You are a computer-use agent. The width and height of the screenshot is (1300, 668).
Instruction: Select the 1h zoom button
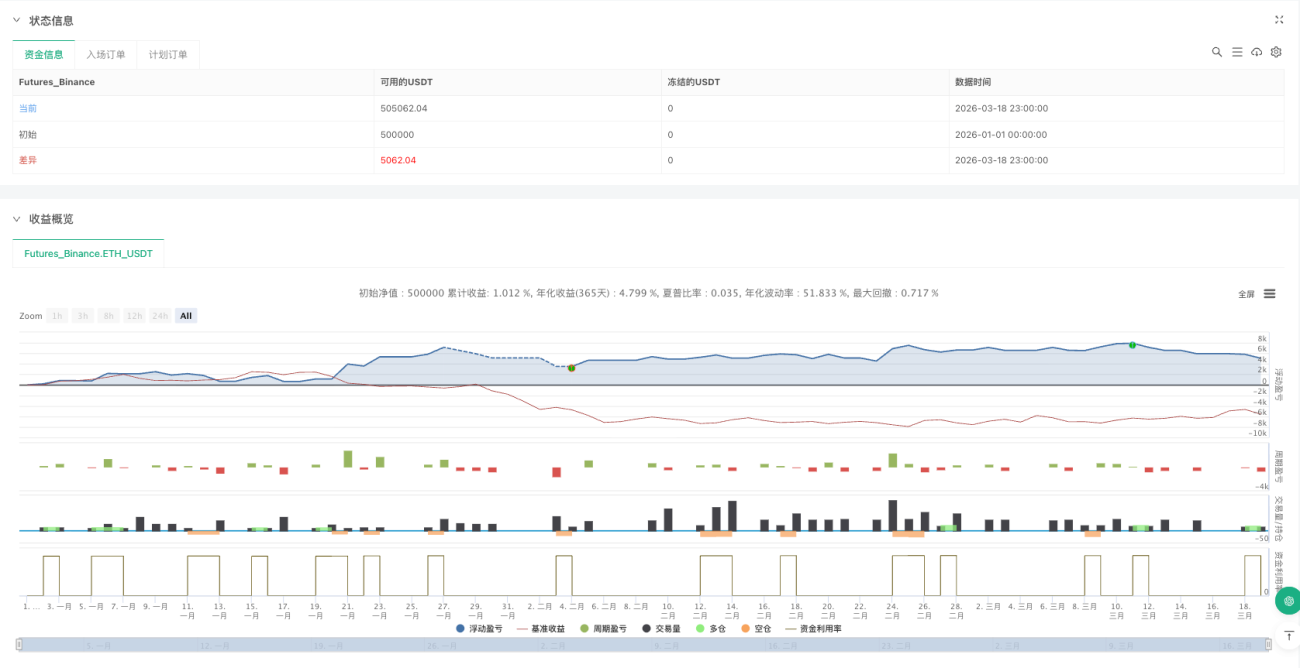58,316
